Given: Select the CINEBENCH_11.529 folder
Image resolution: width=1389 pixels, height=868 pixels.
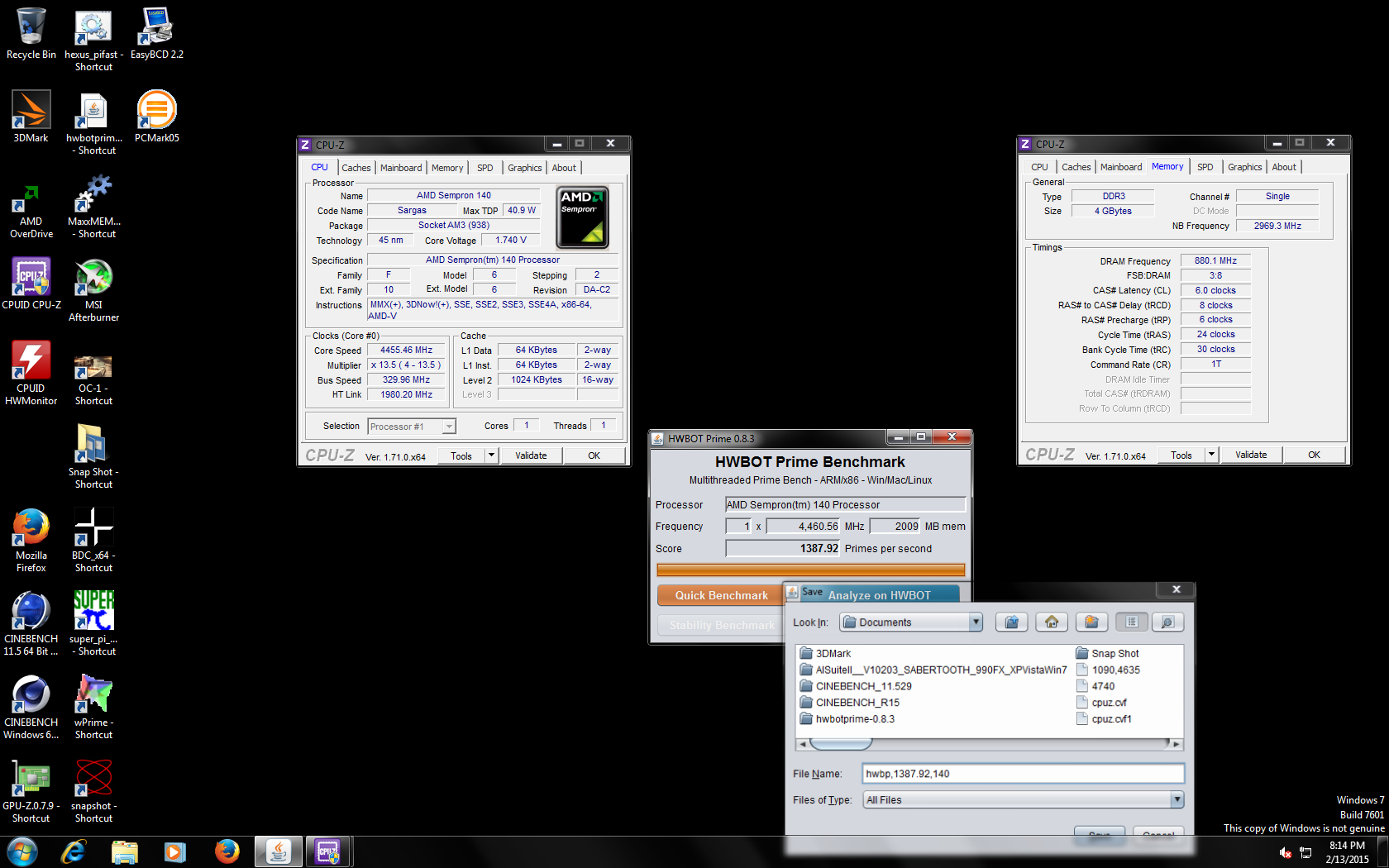Looking at the screenshot, I should click(x=856, y=686).
